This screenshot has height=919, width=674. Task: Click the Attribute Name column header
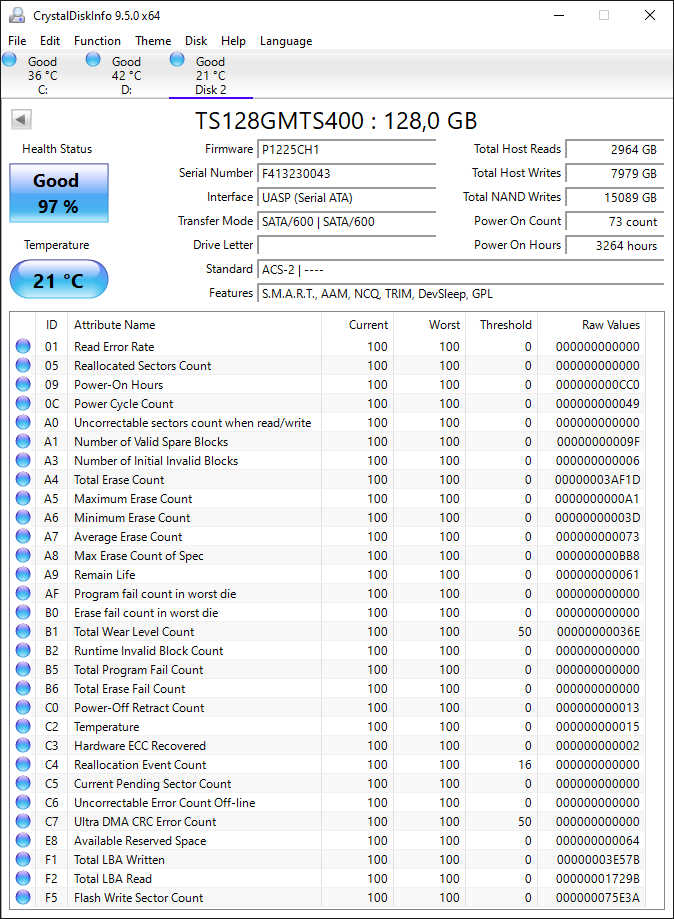click(195, 325)
